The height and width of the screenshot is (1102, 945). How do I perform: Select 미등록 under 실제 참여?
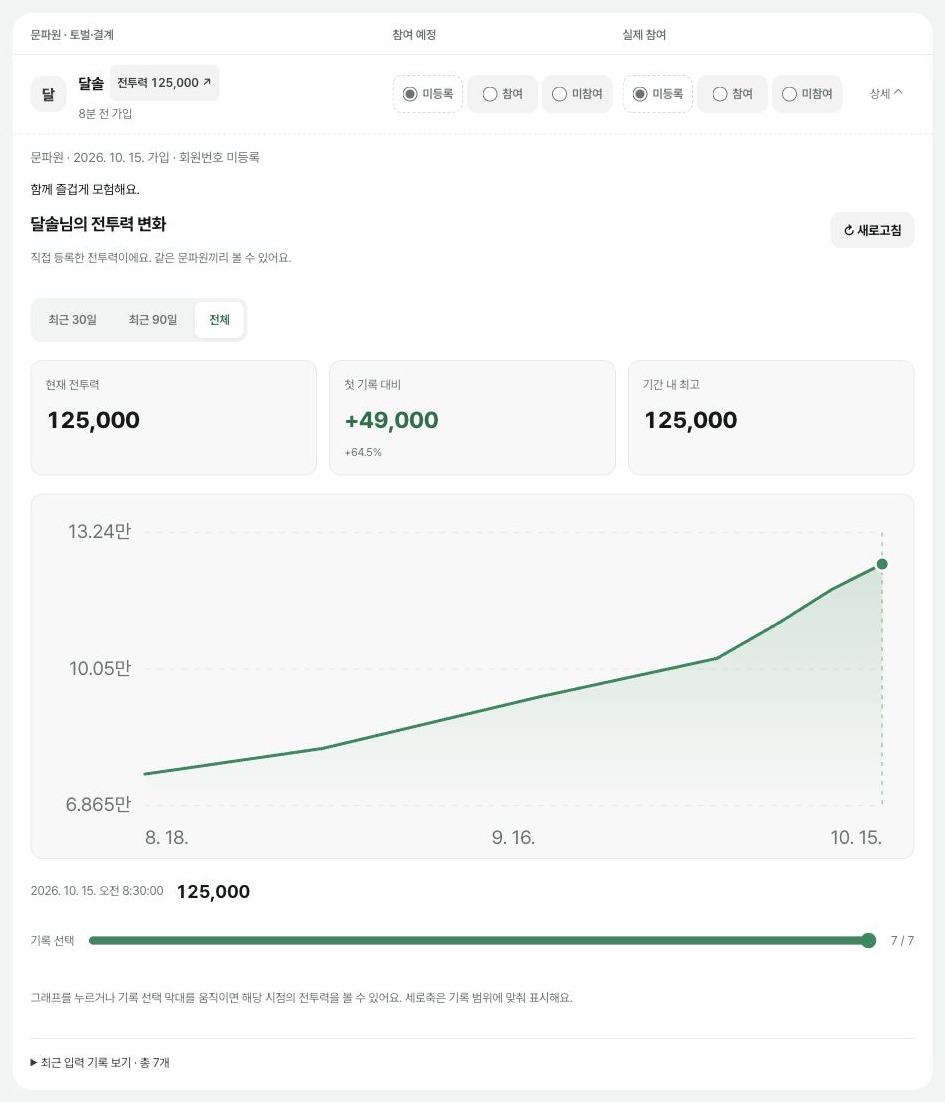658,94
